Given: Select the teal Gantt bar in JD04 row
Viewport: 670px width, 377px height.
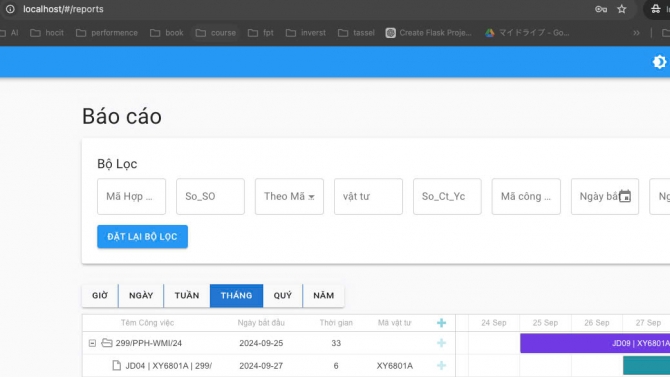Looking at the screenshot, I should click(646, 365).
